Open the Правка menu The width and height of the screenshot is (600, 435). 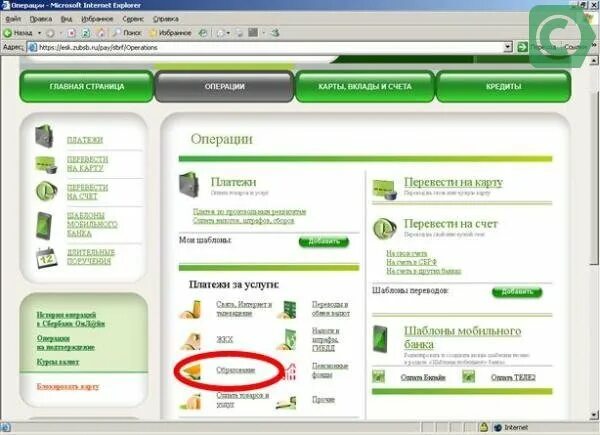41,19
